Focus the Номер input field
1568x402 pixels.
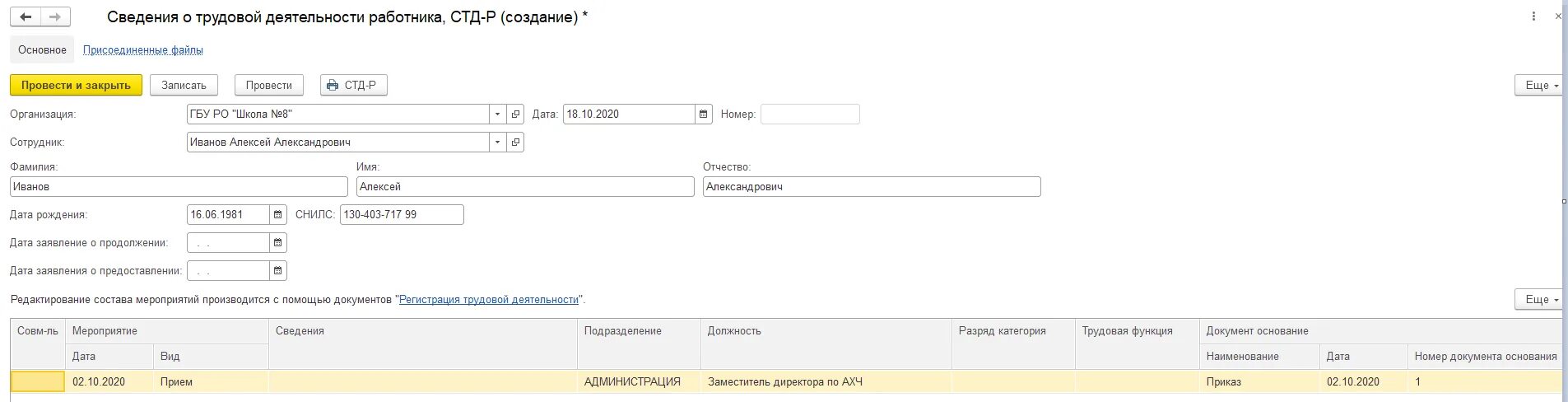810,115
